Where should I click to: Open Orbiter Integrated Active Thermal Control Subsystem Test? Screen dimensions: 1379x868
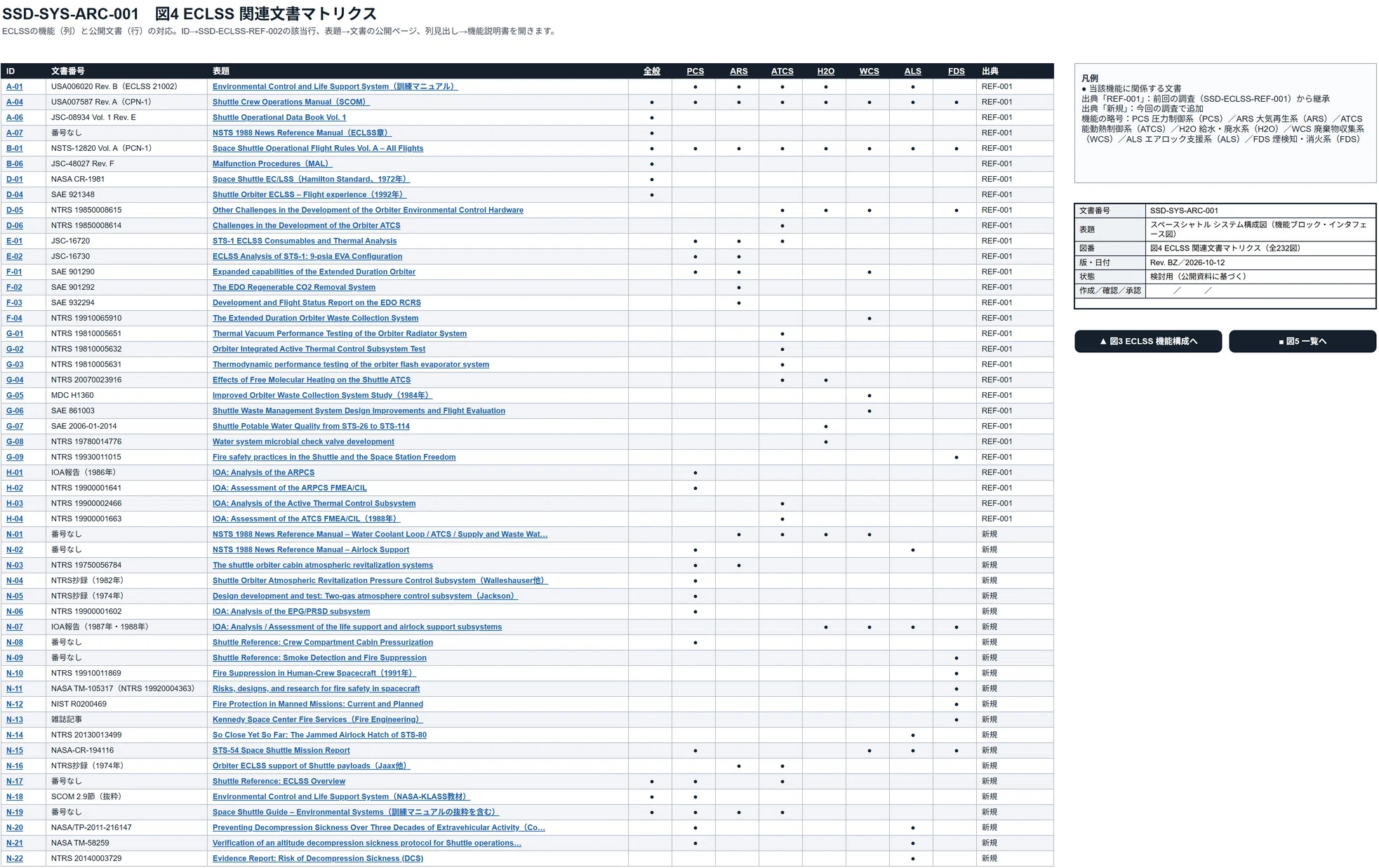click(x=319, y=349)
